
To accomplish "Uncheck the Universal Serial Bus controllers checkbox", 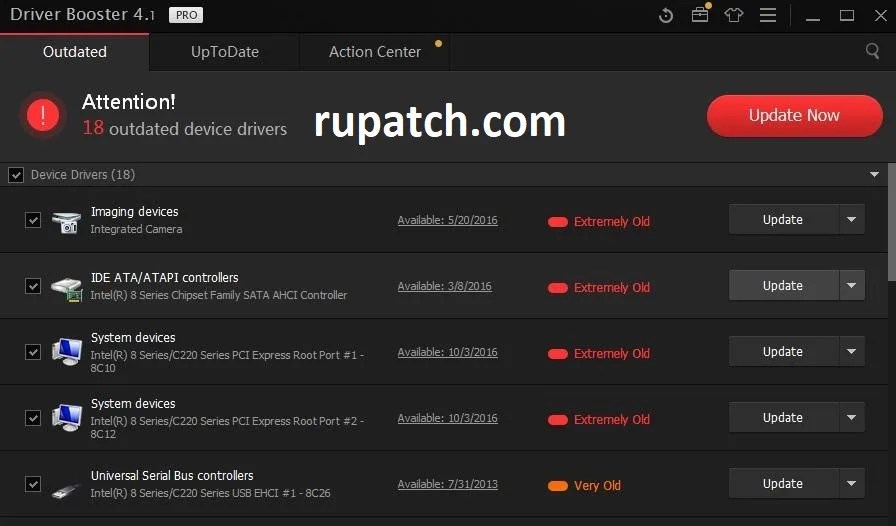I will click(x=33, y=484).
